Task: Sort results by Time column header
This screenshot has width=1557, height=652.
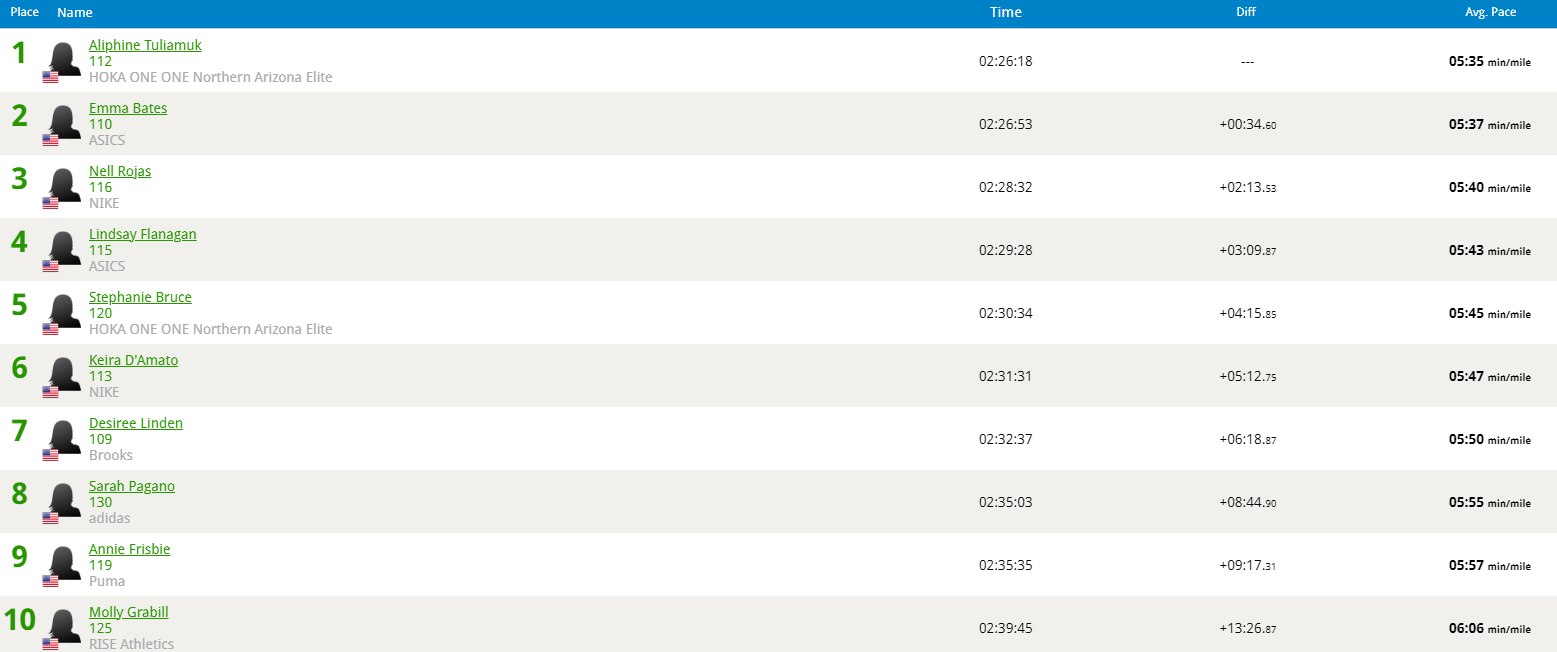Action: coord(1006,12)
